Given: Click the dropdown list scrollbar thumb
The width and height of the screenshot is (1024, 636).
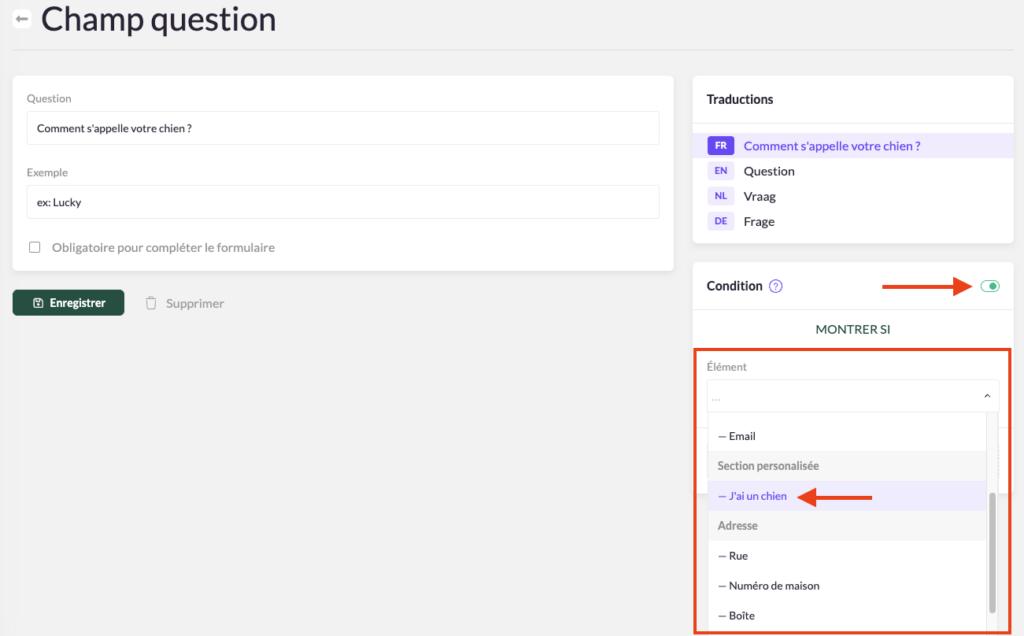Looking at the screenshot, I should (x=992, y=551).
